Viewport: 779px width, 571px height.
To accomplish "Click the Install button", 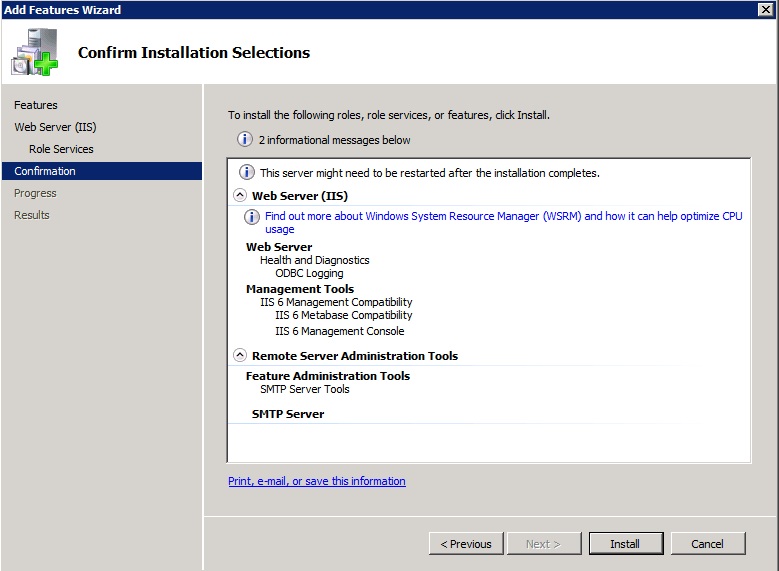I will pos(625,544).
